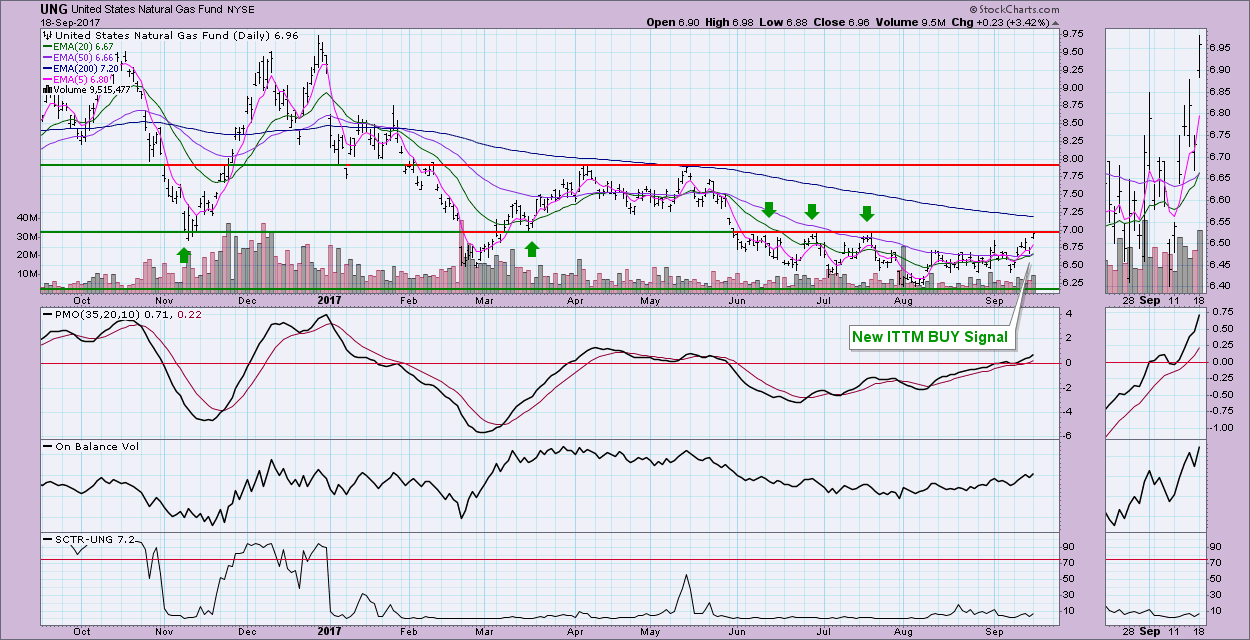The image size is (1250, 640).
Task: Click the green up arrow in mid-March
Action: coord(531,248)
